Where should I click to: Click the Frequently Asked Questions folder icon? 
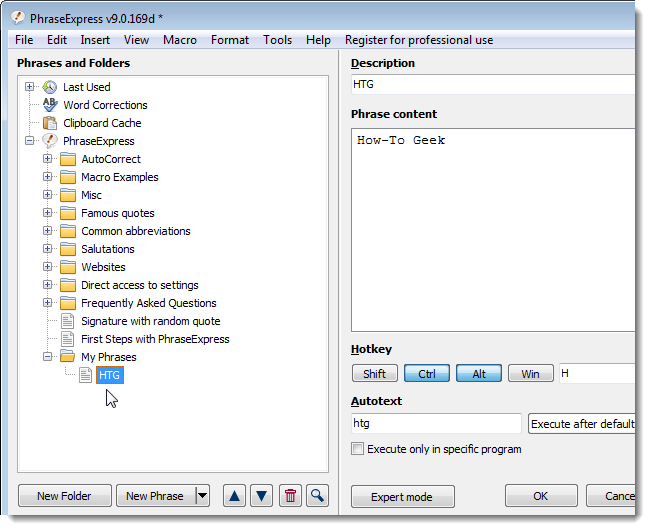pos(68,303)
